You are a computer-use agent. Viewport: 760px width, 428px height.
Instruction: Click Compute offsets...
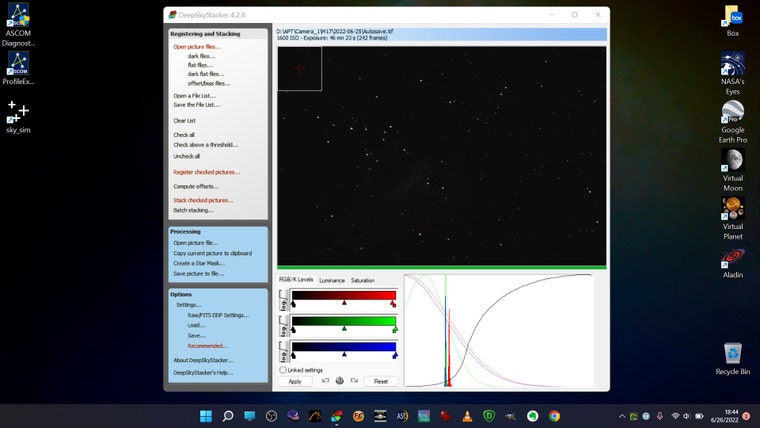196,187
